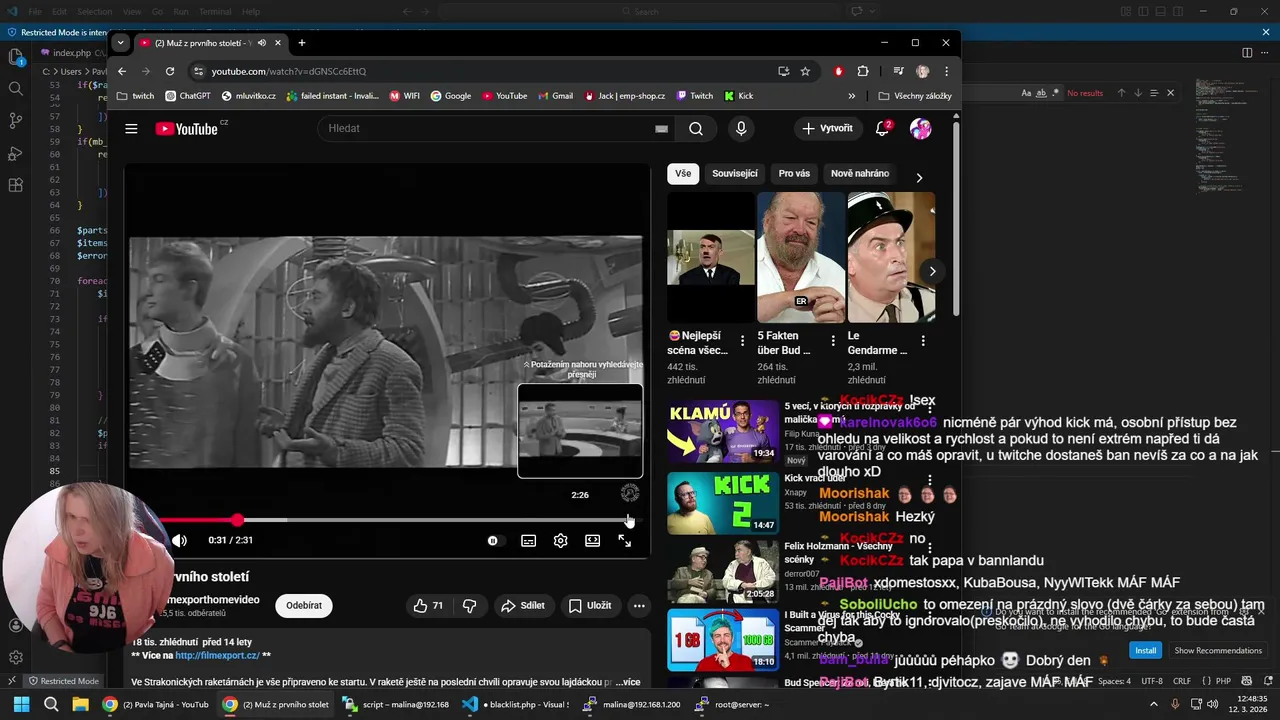Click Show Recommendations in VS Code
1280x720 pixels.
(1218, 650)
